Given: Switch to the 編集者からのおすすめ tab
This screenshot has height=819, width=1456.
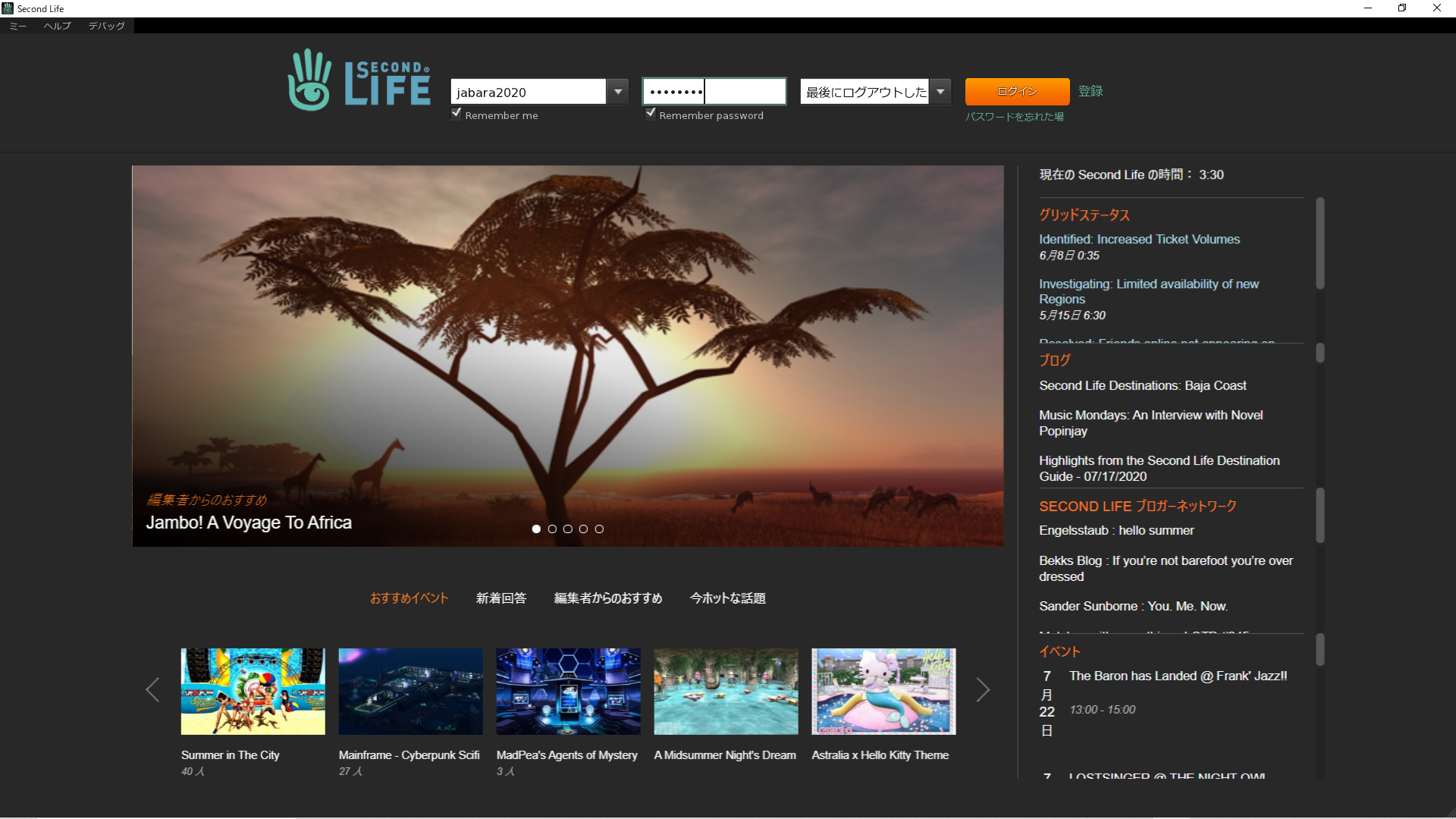Looking at the screenshot, I should coord(608,598).
